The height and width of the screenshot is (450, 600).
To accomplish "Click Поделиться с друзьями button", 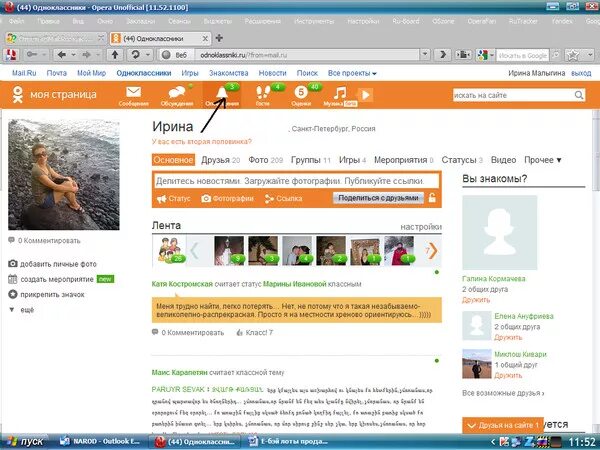I will tap(378, 198).
